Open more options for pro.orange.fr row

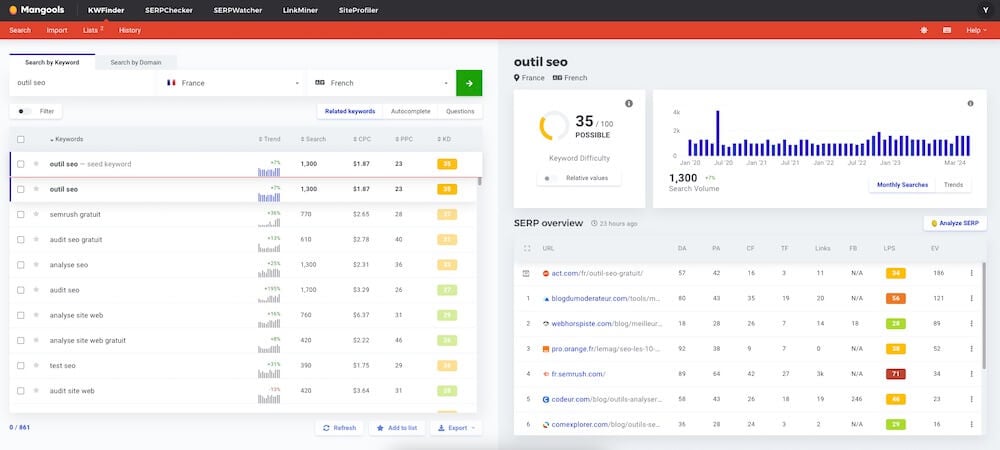tap(972, 349)
